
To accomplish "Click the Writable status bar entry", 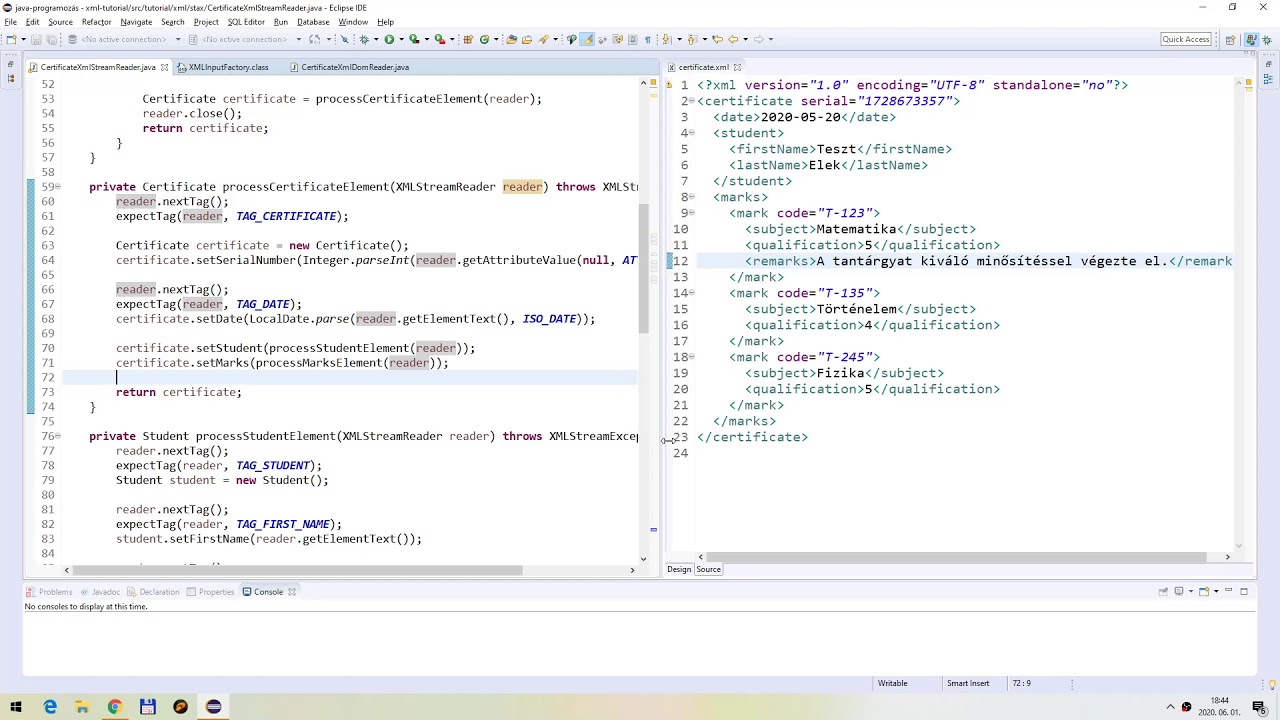I will tap(892, 683).
